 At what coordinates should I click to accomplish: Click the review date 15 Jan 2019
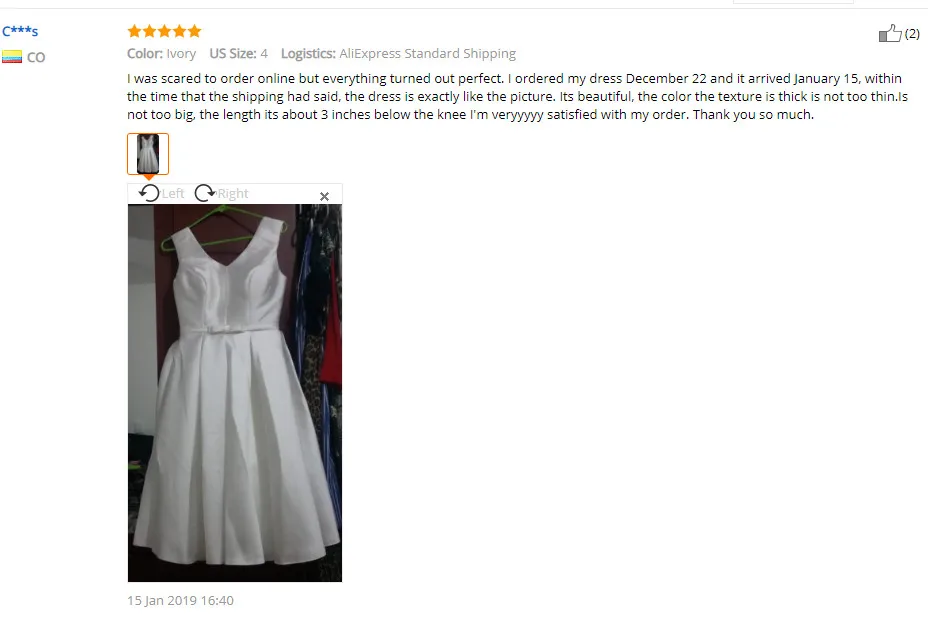pos(181,601)
